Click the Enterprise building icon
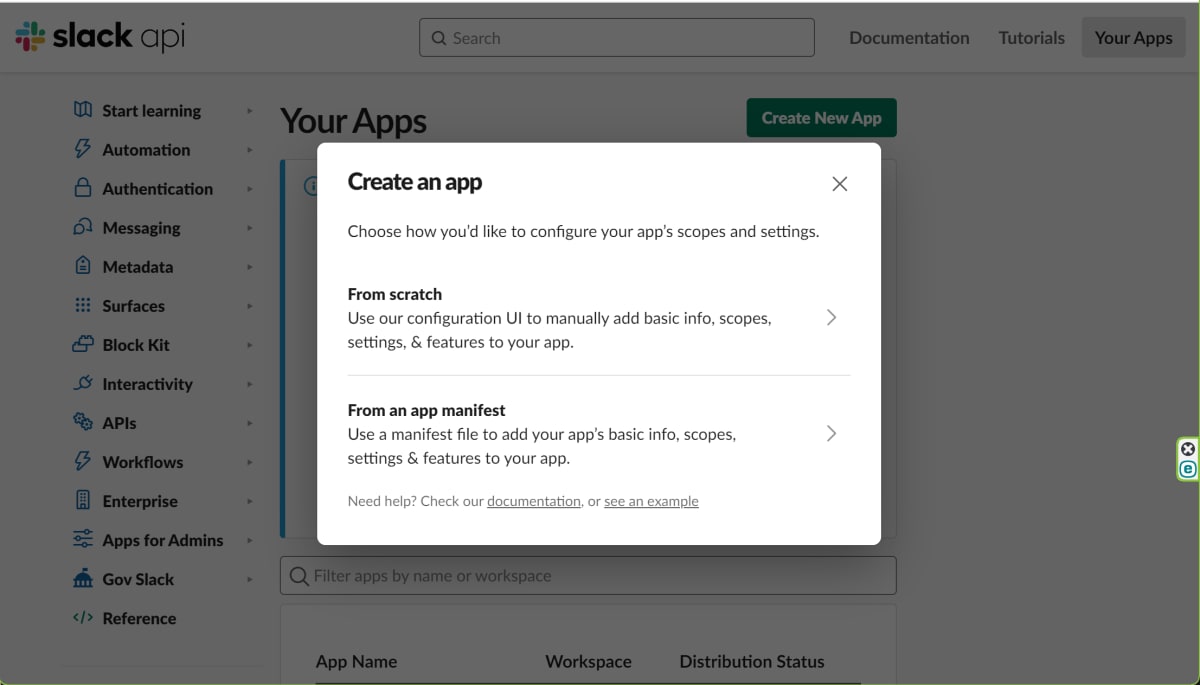Image resolution: width=1200 pixels, height=685 pixels. 83,500
